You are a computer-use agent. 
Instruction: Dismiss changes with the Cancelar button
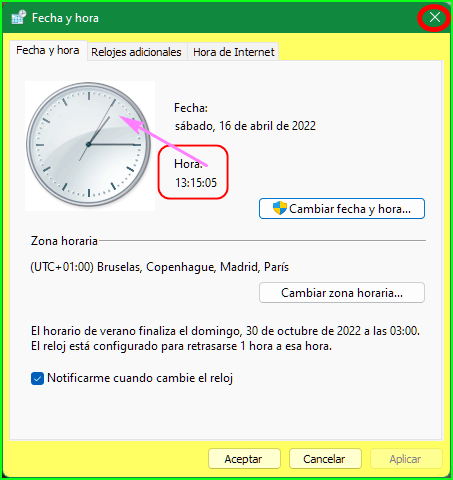[325, 459]
